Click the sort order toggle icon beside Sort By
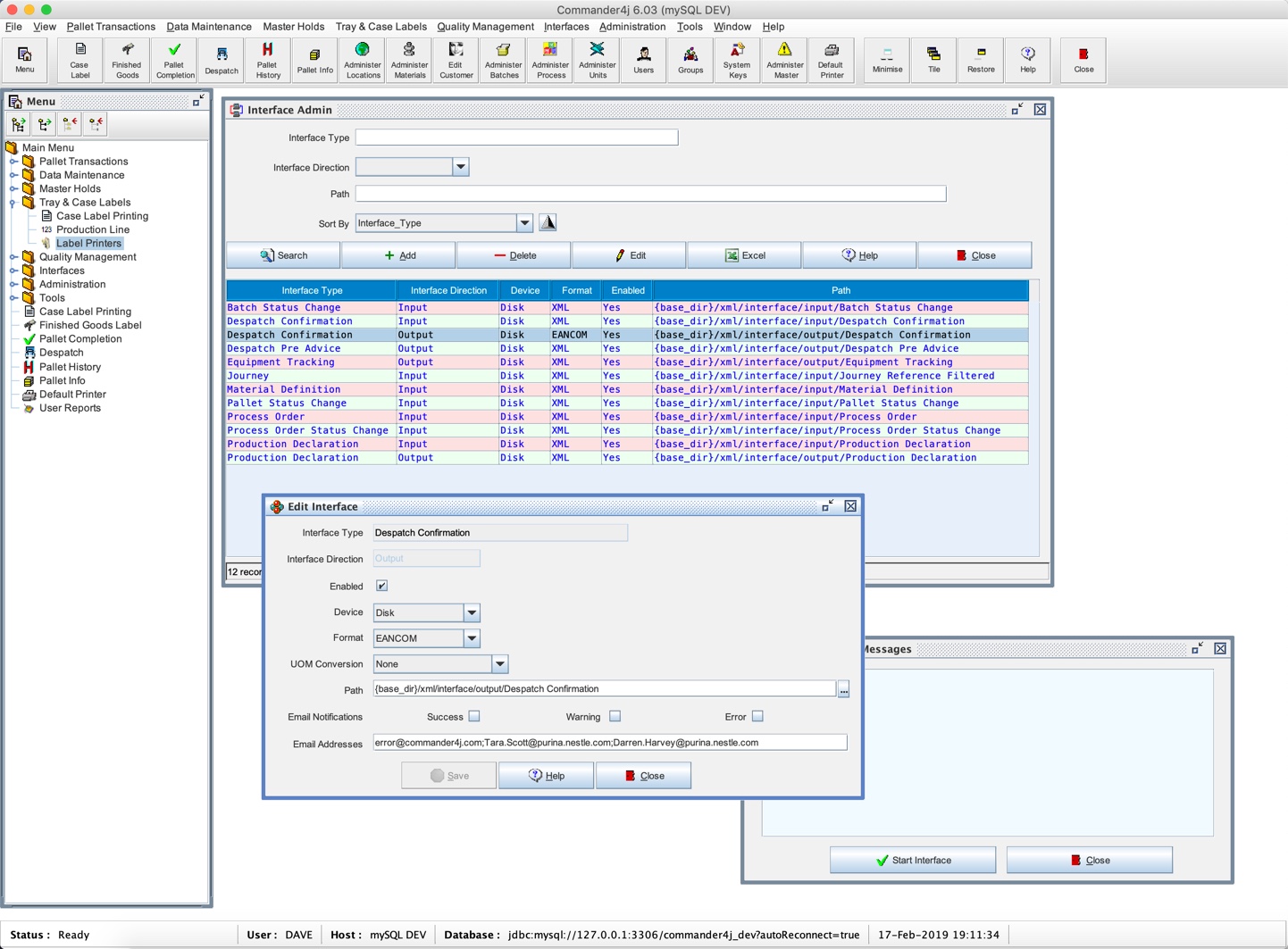 548,223
